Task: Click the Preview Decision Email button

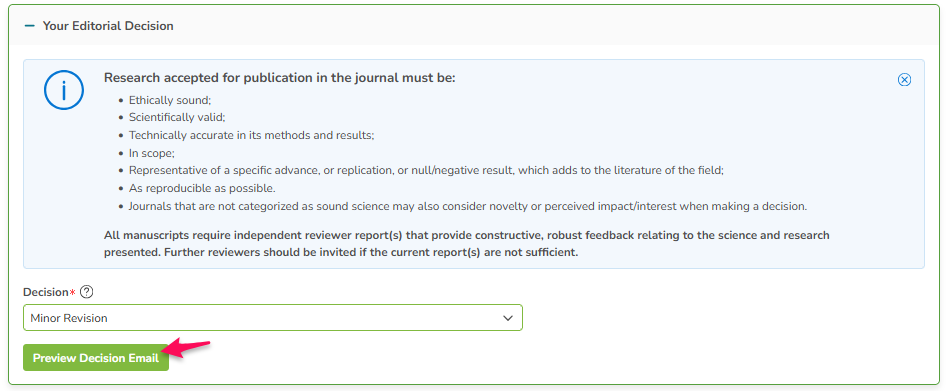Action: pyautogui.click(x=96, y=358)
